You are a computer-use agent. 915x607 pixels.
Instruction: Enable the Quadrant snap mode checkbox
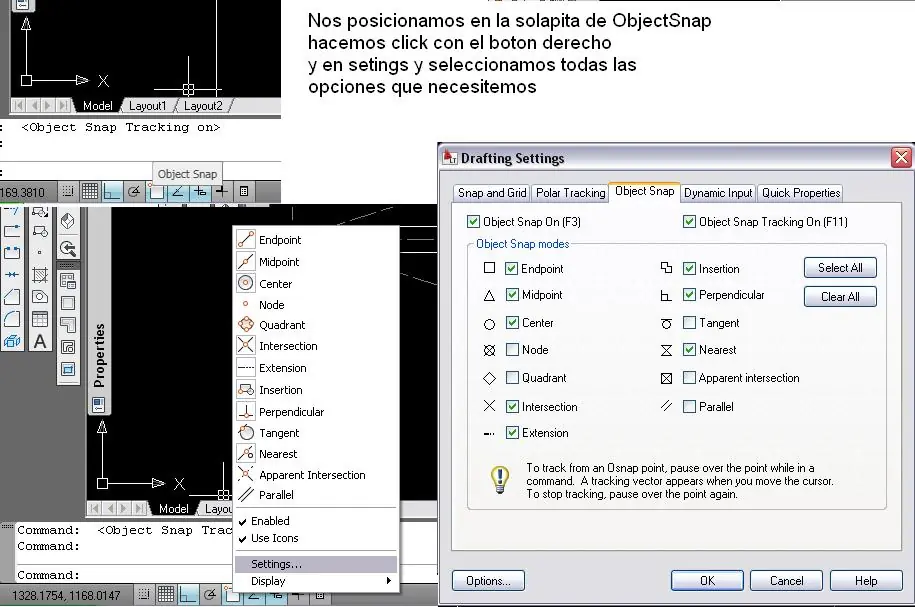[512, 378]
